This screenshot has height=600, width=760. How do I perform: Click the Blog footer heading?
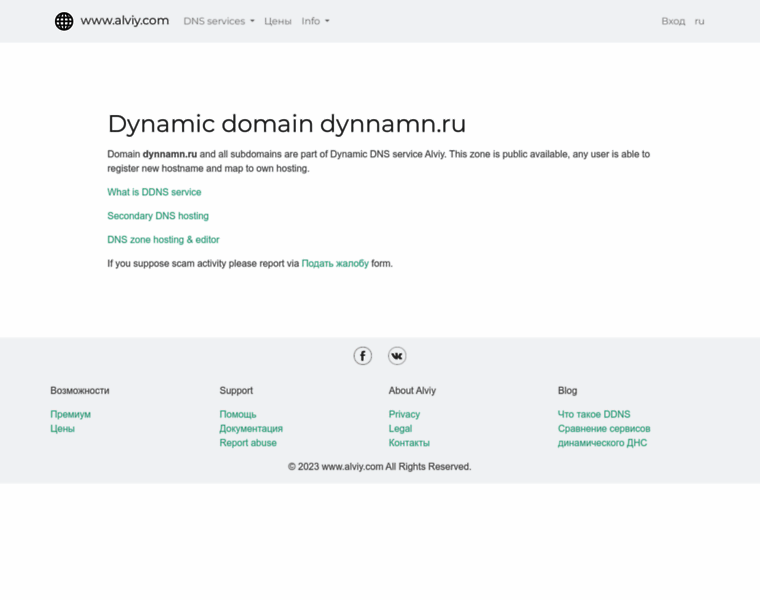point(567,391)
